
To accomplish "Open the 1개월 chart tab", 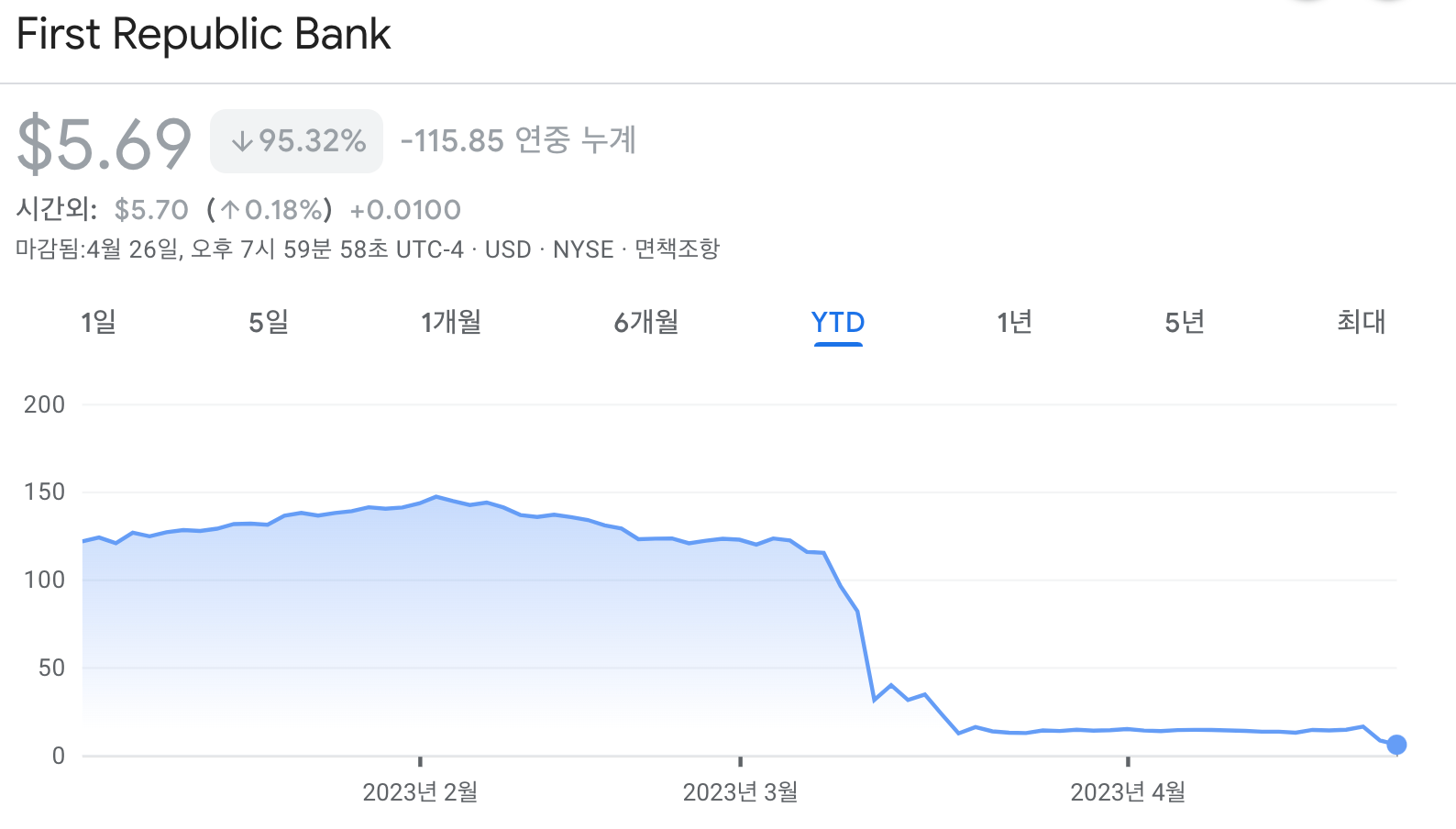I will [451, 322].
